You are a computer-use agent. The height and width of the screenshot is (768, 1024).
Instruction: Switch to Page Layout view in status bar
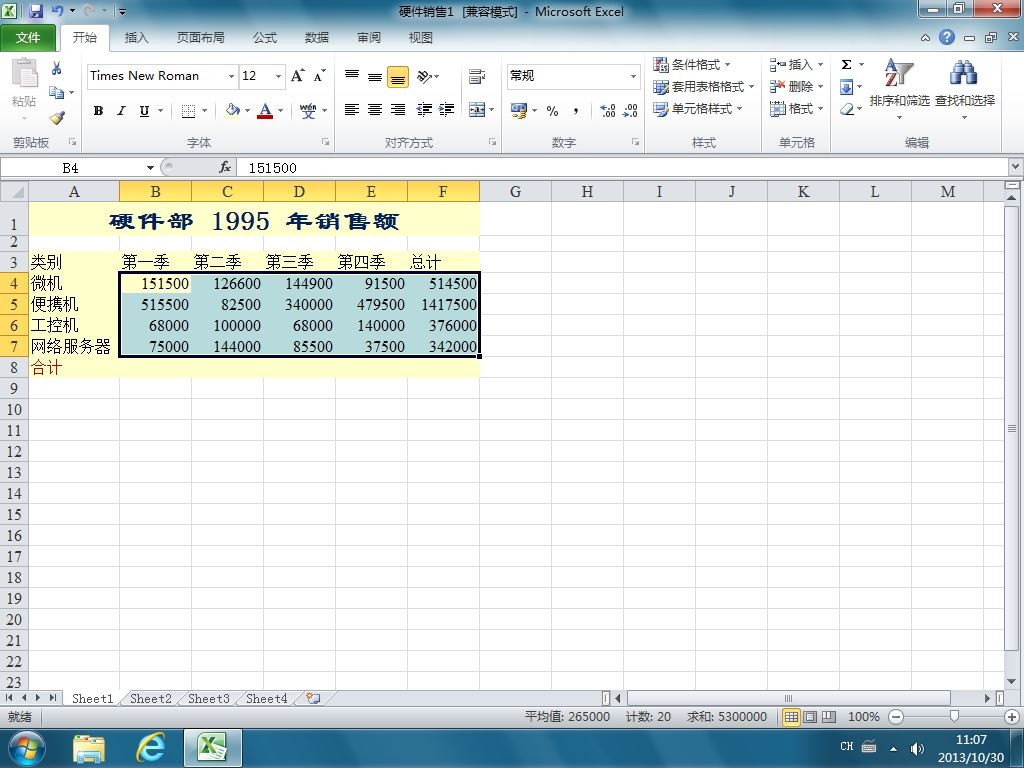point(810,717)
